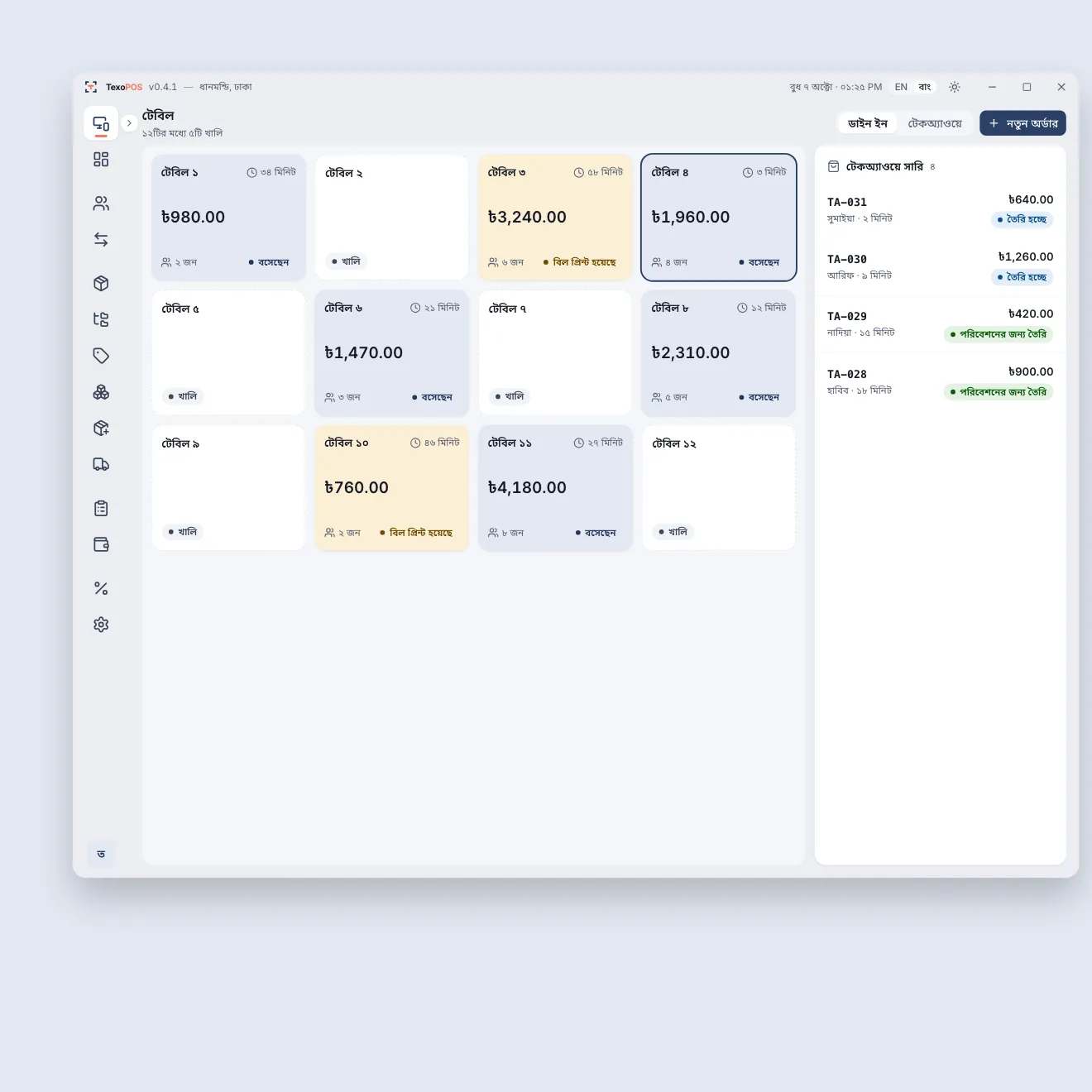The width and height of the screenshot is (1092, 1092).
Task: Select the ডাইন ইন tab
Action: [868, 123]
